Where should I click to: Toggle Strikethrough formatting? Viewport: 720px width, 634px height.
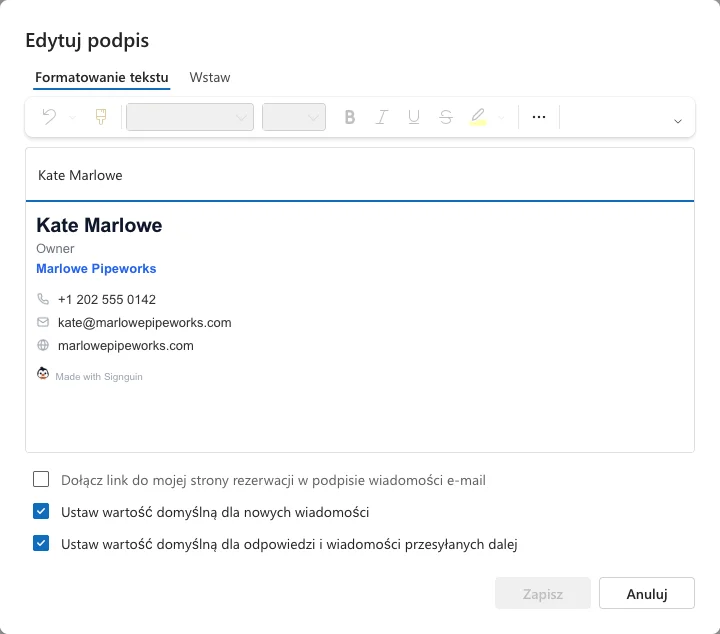click(x=445, y=117)
